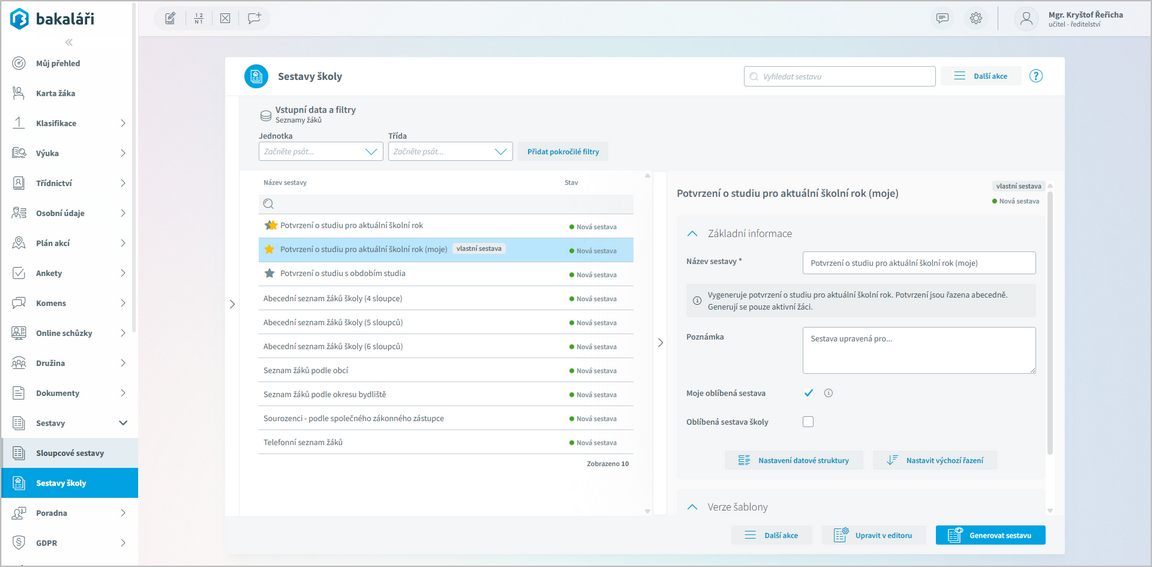Click the help question mark icon
Screen dimensions: 1152x567
(x=1036, y=76)
